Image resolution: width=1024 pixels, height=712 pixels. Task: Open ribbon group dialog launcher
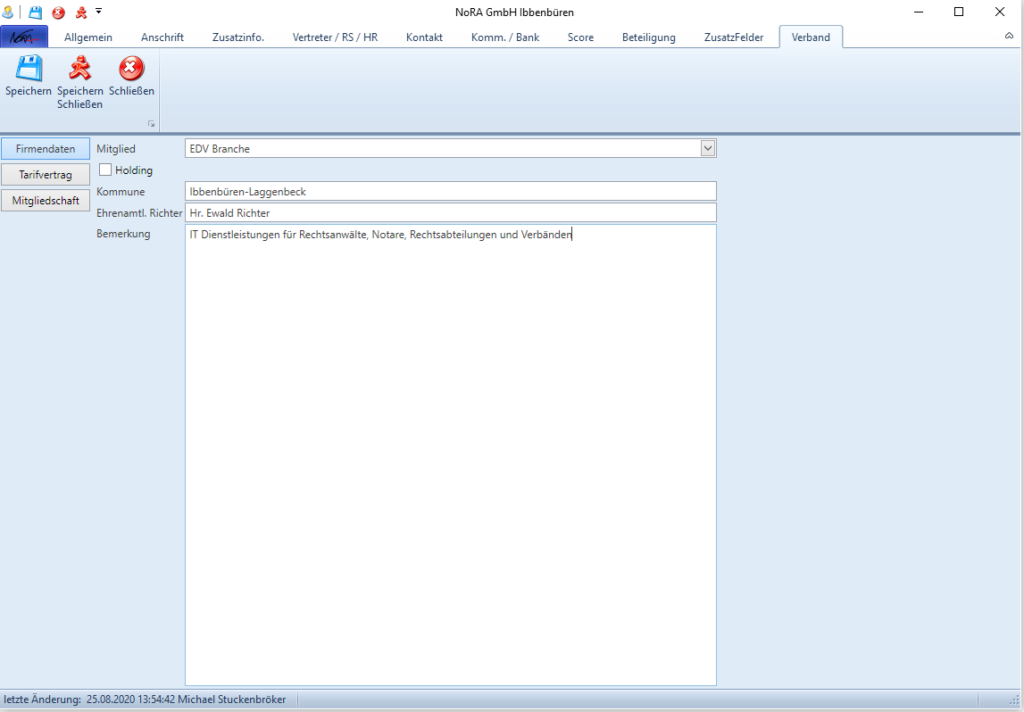pos(152,124)
